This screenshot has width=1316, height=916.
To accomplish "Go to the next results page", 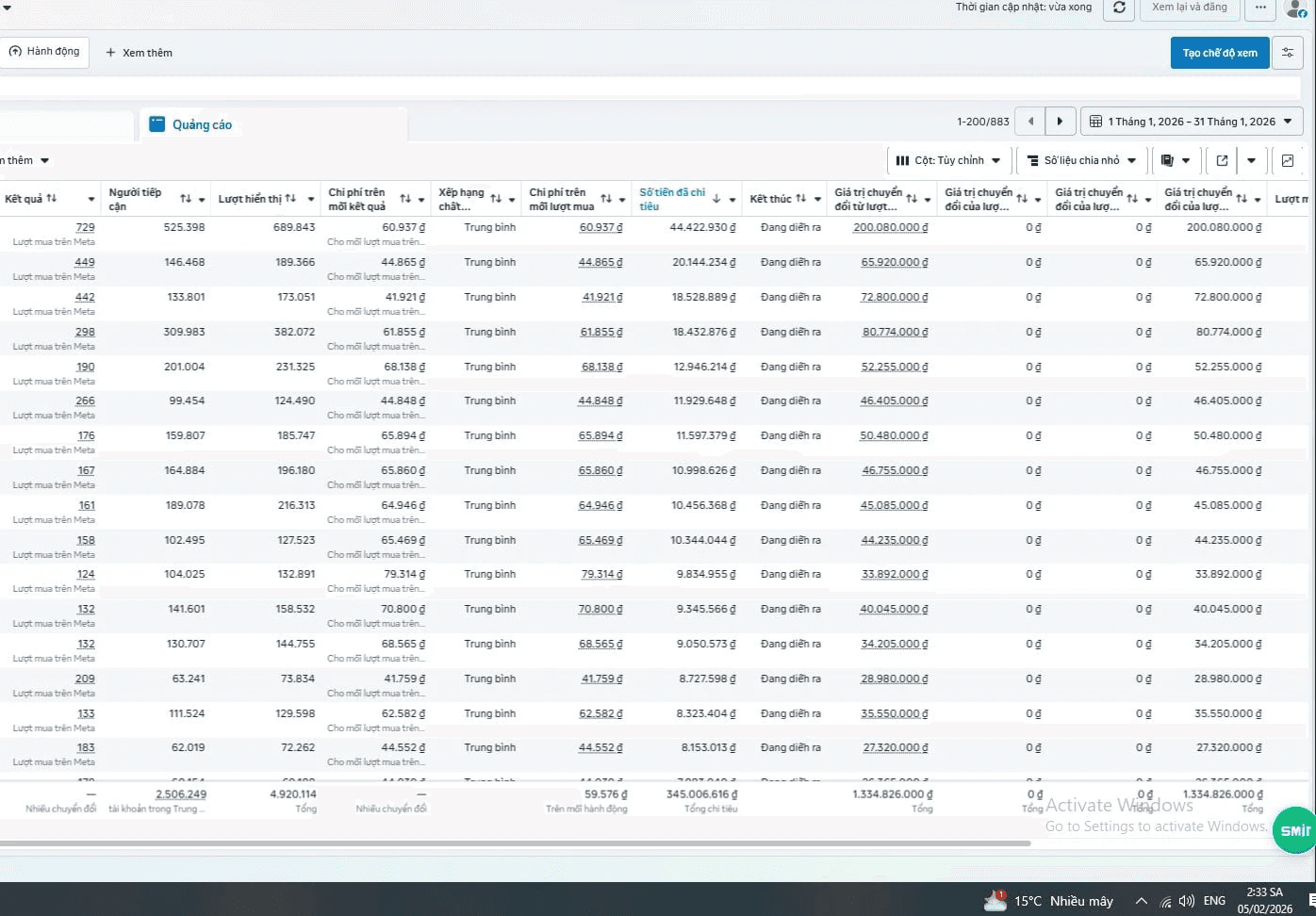I will coord(1061,122).
